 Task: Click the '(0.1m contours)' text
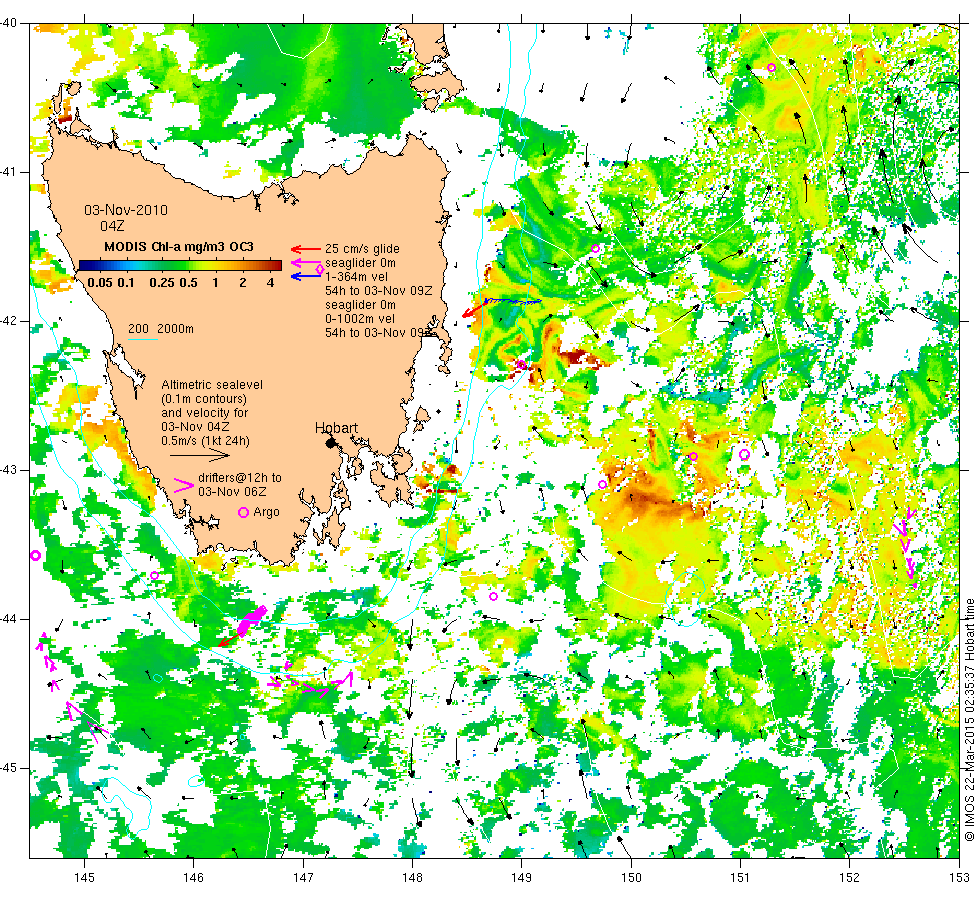(204, 399)
